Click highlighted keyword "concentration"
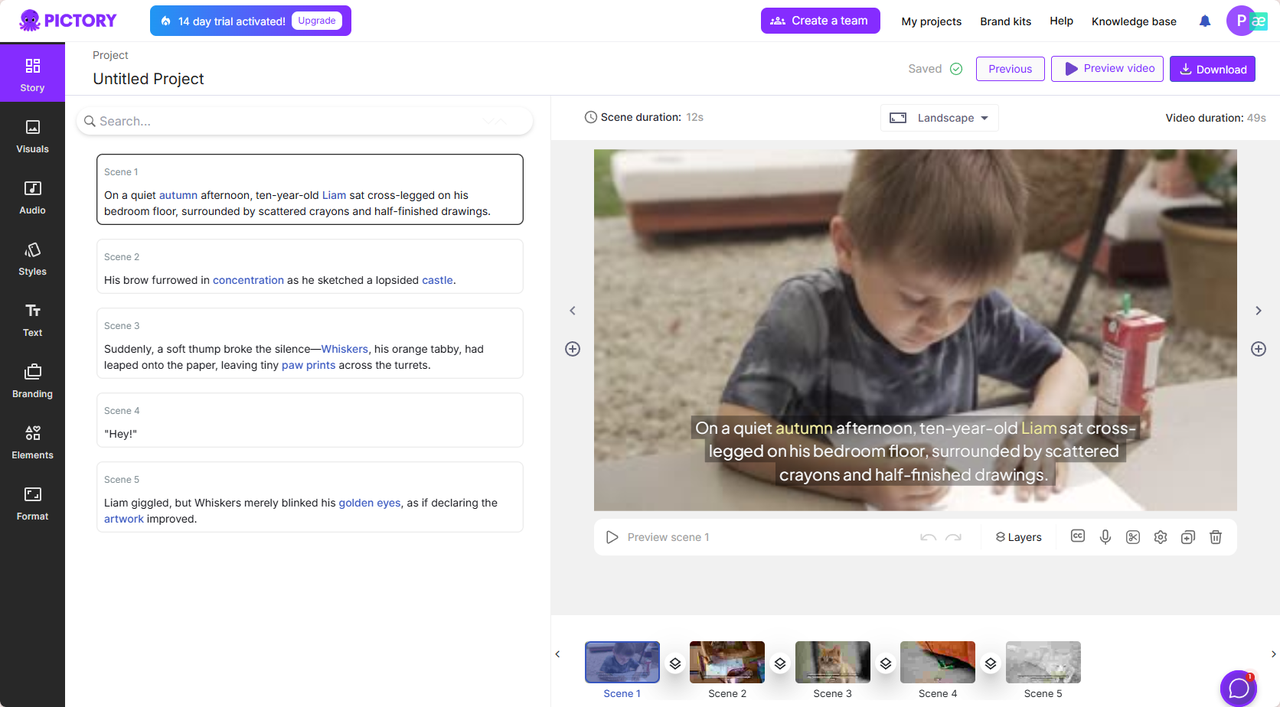Screen dimensions: 1280x707 248,280
